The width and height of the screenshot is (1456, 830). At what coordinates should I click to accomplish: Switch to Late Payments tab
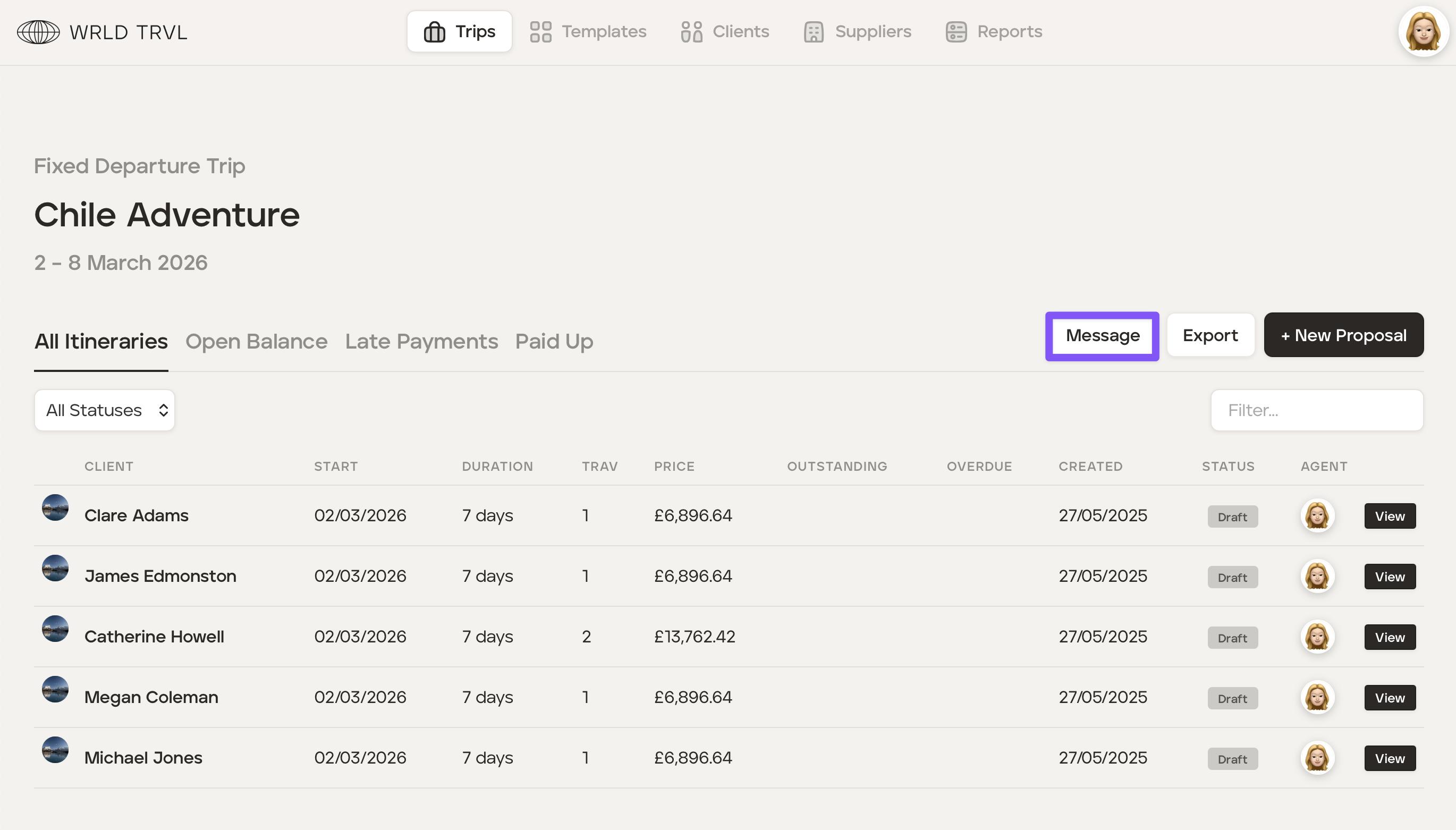coord(421,342)
